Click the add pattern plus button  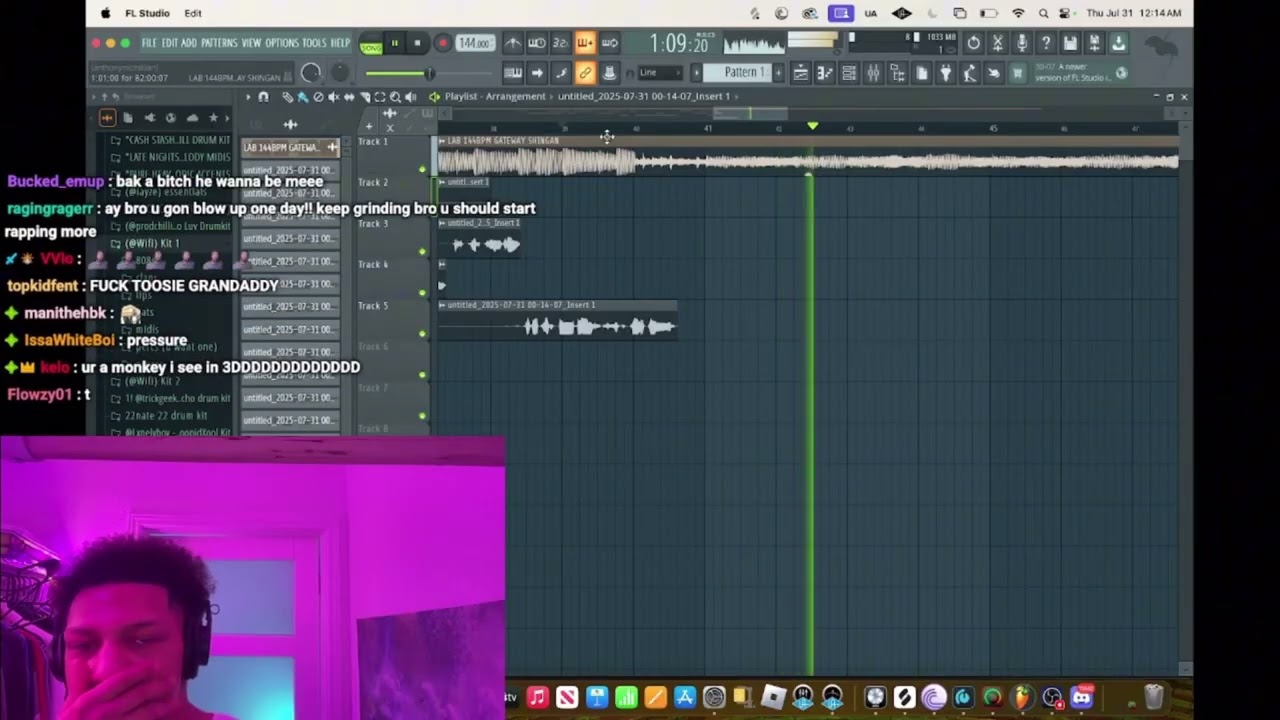pos(776,72)
